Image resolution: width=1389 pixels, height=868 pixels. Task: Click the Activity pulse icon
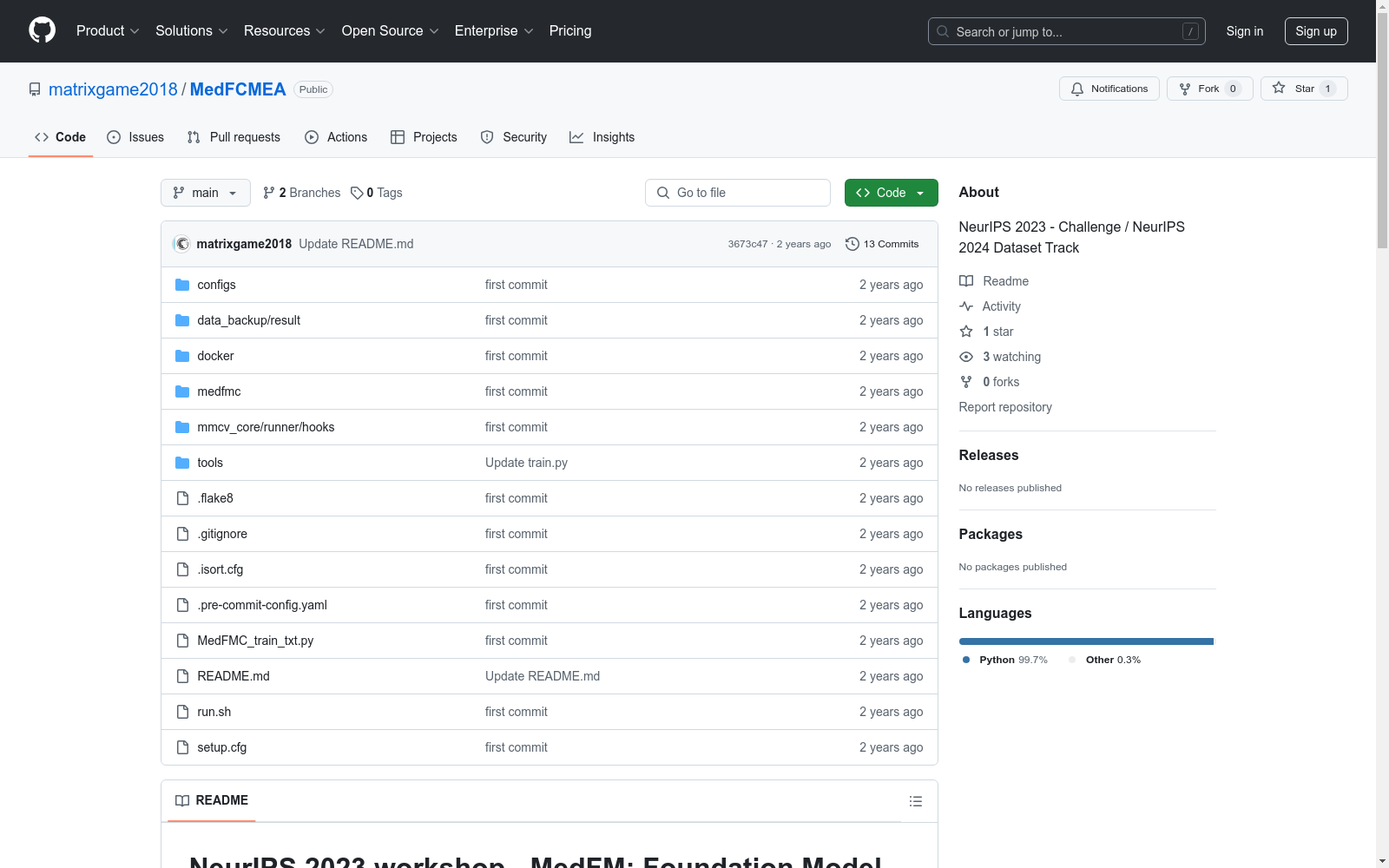966,306
